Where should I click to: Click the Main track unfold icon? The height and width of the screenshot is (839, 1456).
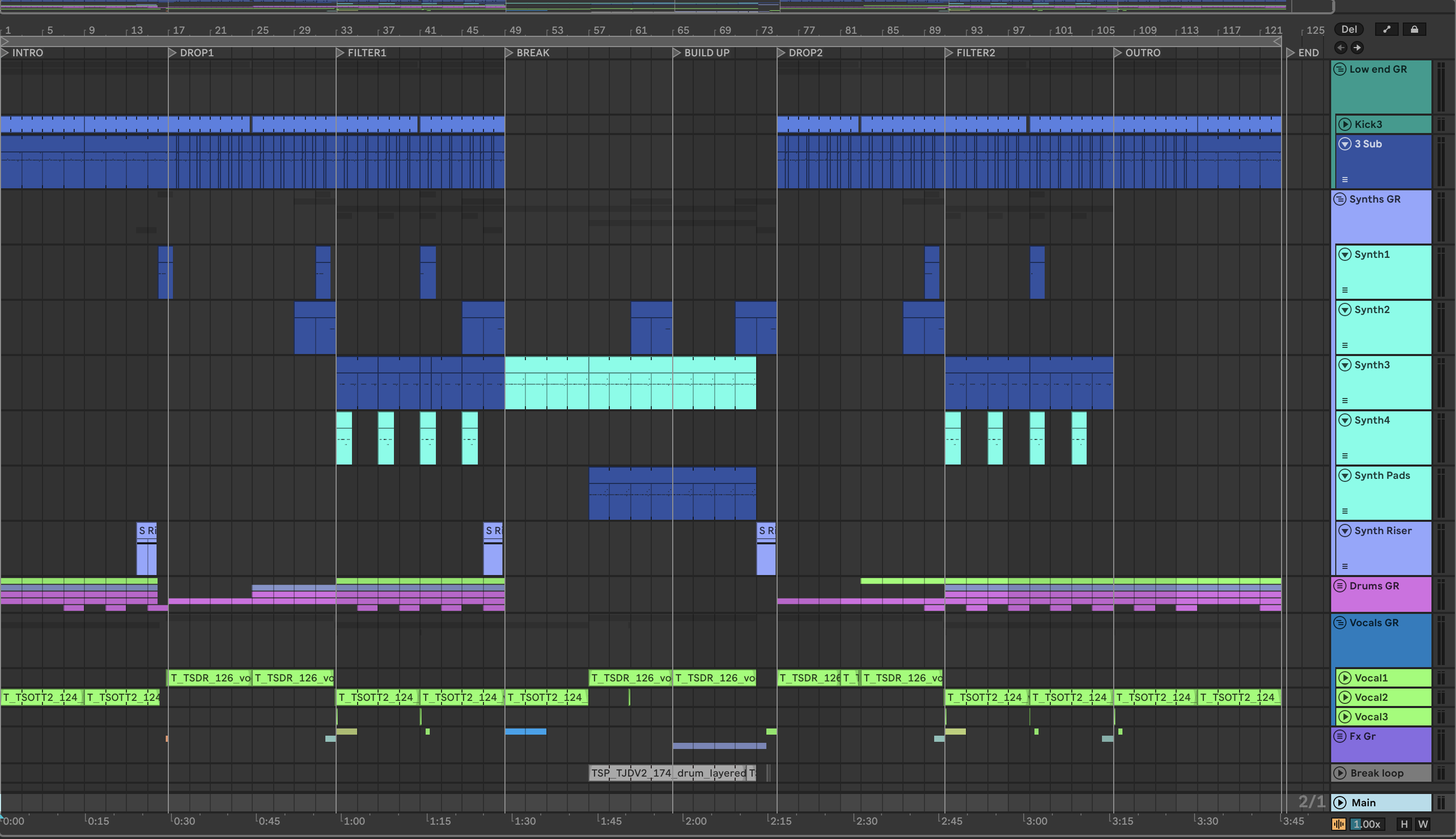coord(1340,803)
